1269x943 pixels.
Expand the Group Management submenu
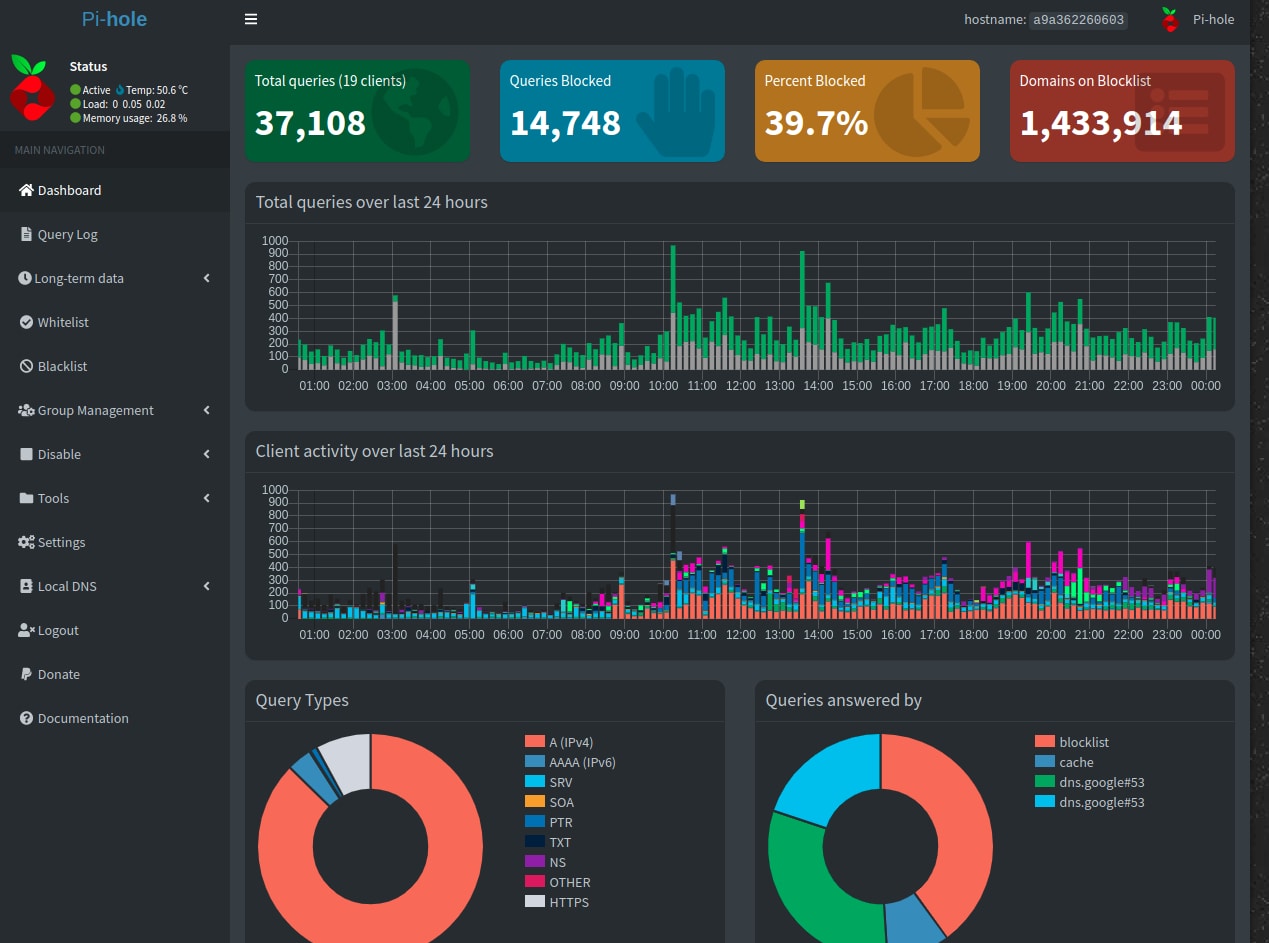[207, 410]
